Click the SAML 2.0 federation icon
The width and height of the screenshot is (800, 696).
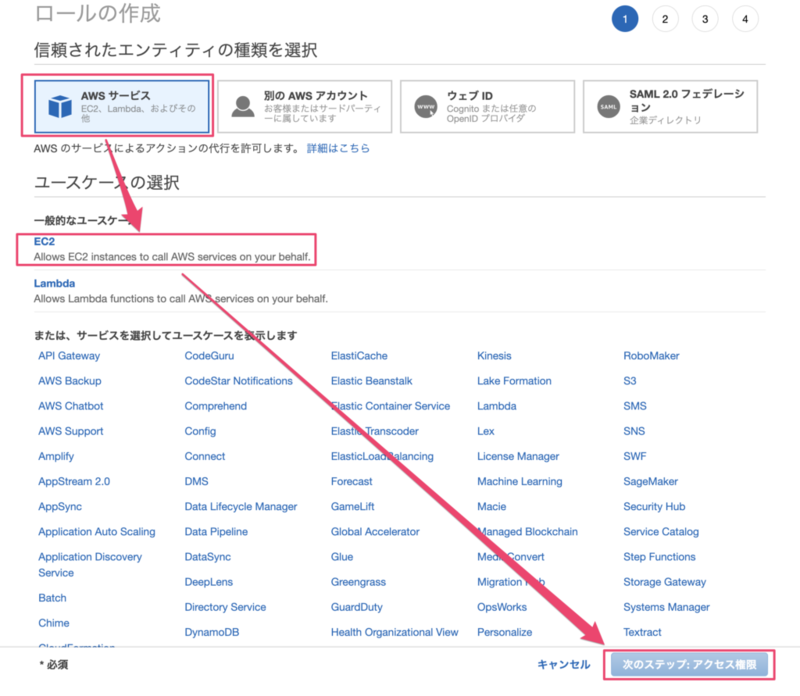coord(608,107)
